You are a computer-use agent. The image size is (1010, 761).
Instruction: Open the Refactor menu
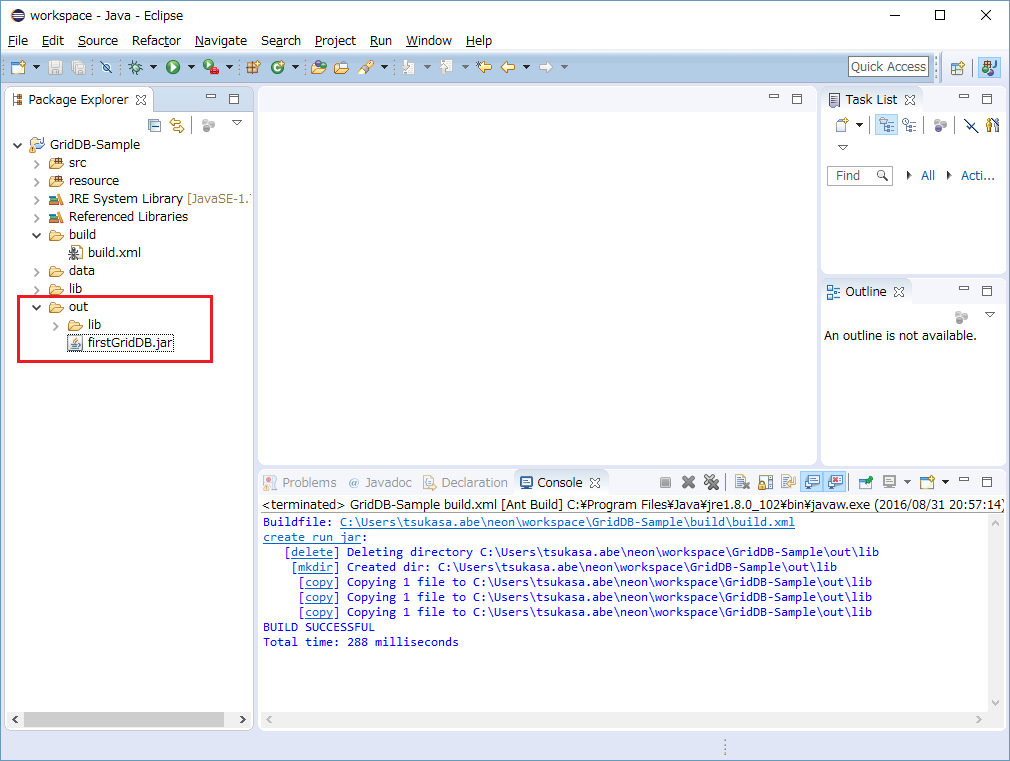(x=157, y=41)
